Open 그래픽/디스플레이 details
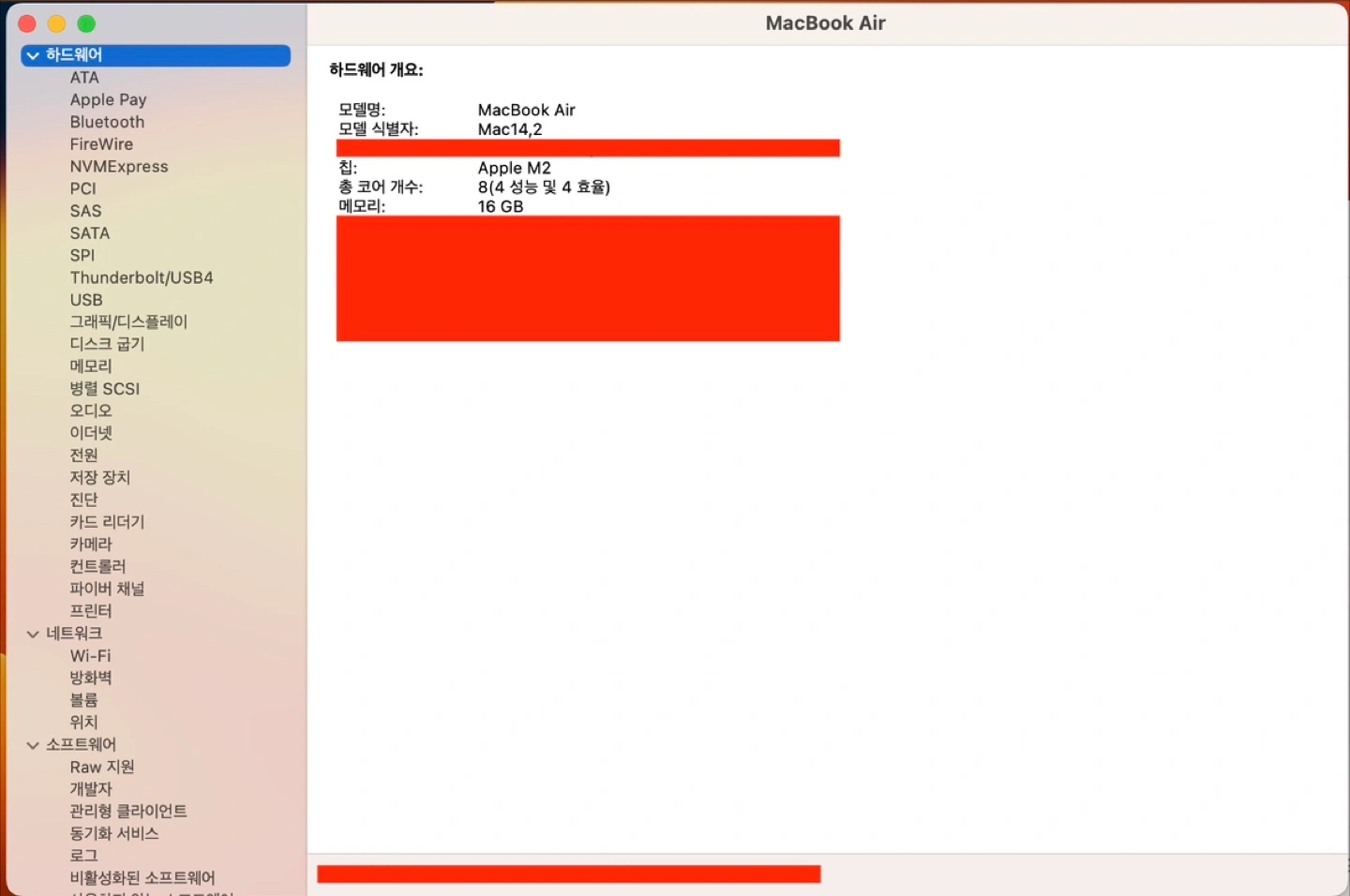 (x=128, y=321)
